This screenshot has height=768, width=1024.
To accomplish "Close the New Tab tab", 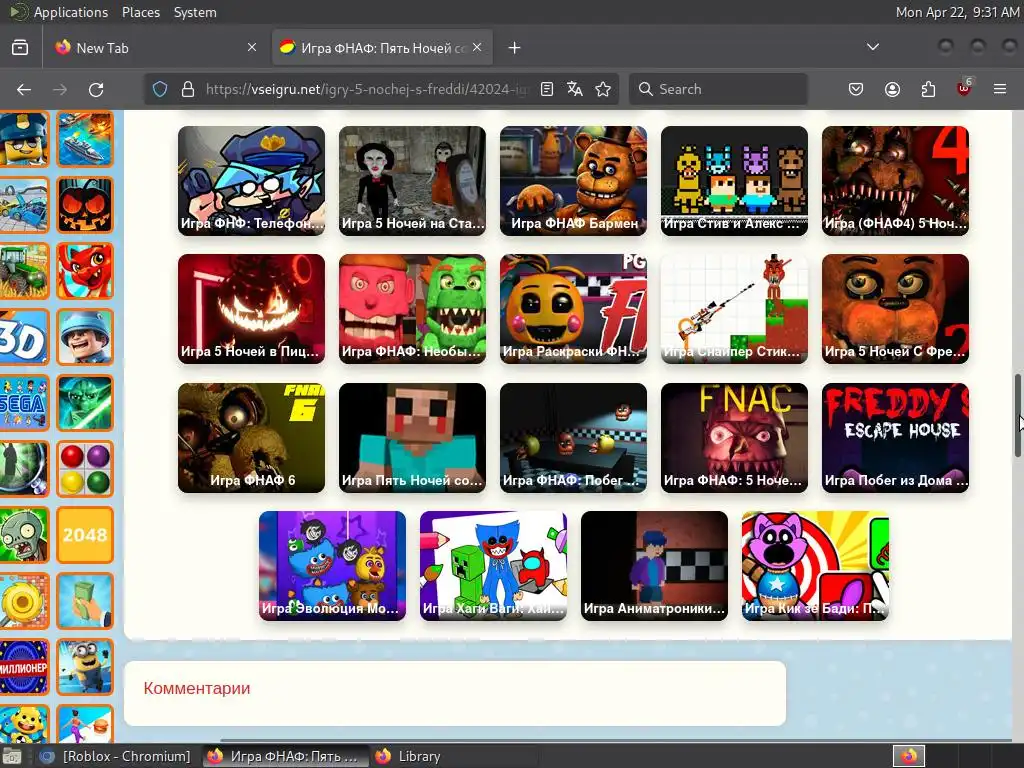I will 252,47.
